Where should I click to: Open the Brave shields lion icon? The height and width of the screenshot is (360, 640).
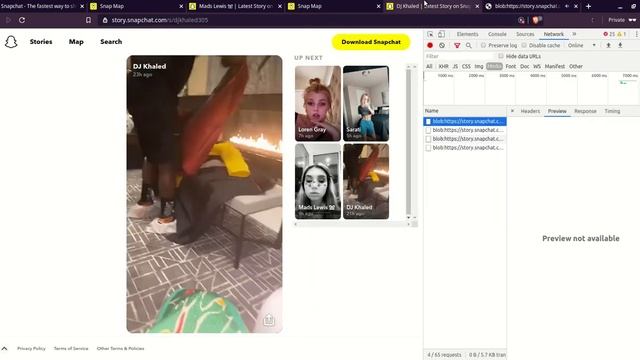tap(535, 20)
